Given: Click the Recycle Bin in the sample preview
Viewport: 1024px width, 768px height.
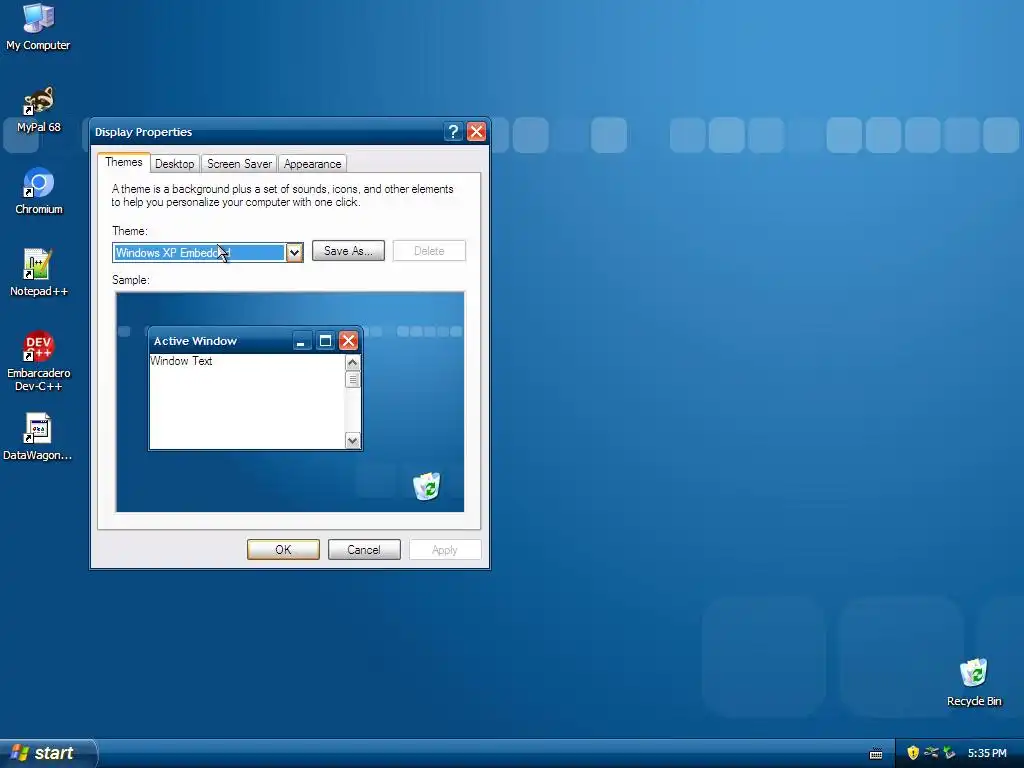Looking at the screenshot, I should tap(427, 486).
